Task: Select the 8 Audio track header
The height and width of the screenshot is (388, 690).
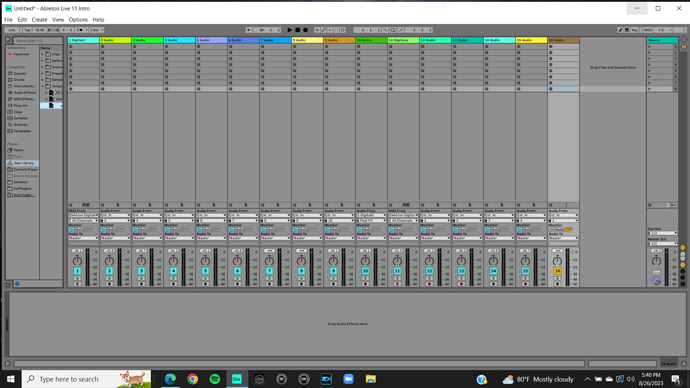Action: coord(307,40)
